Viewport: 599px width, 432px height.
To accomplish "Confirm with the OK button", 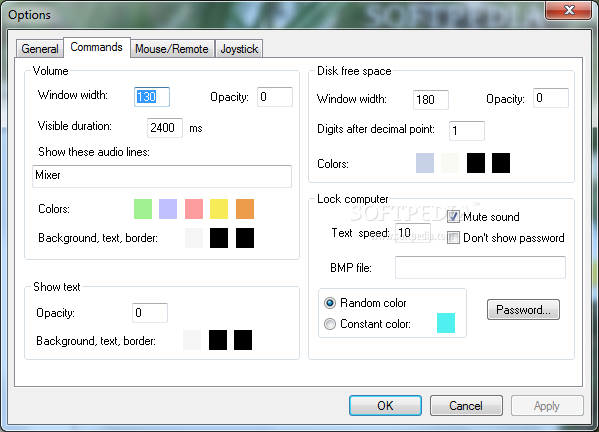I will (385, 405).
